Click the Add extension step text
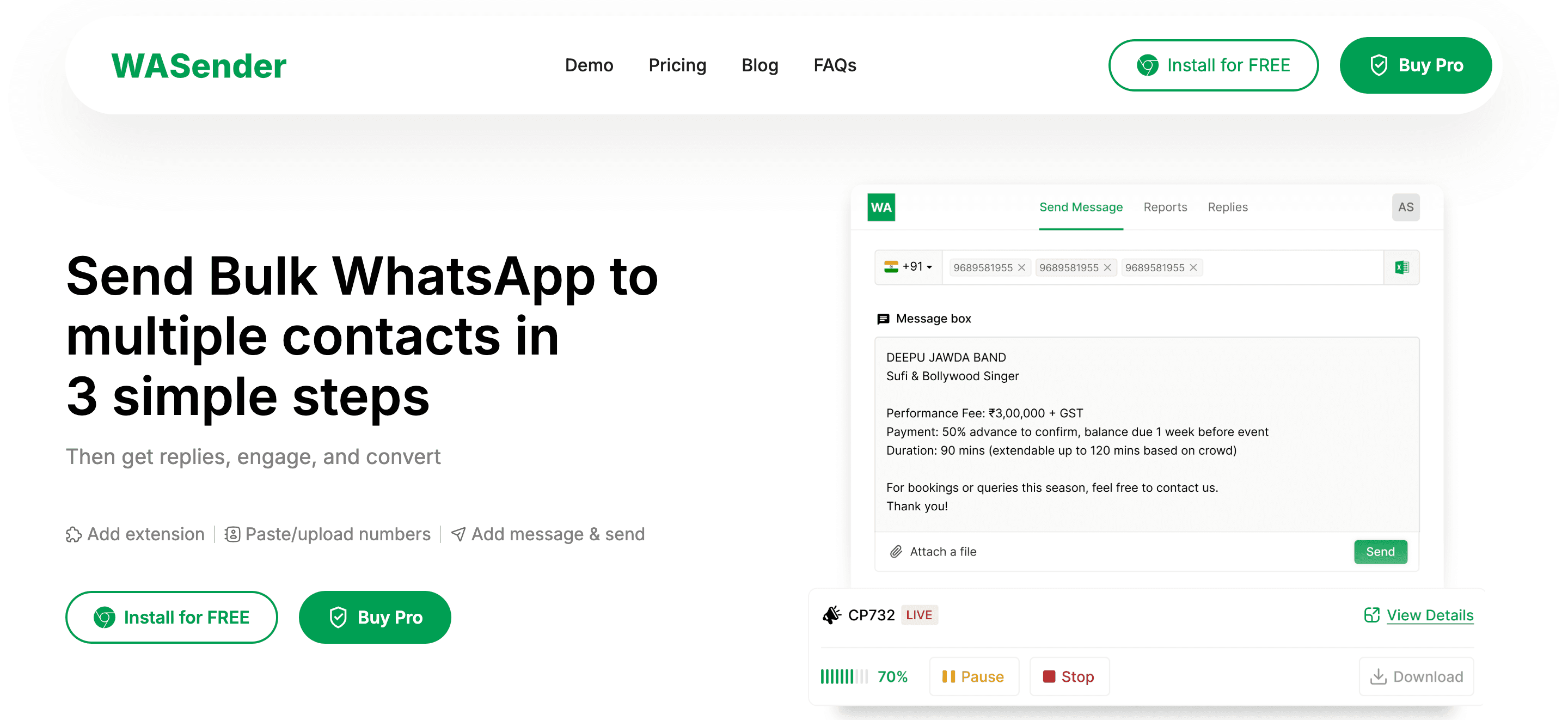Viewport: 1568px width, 720px height. click(145, 534)
